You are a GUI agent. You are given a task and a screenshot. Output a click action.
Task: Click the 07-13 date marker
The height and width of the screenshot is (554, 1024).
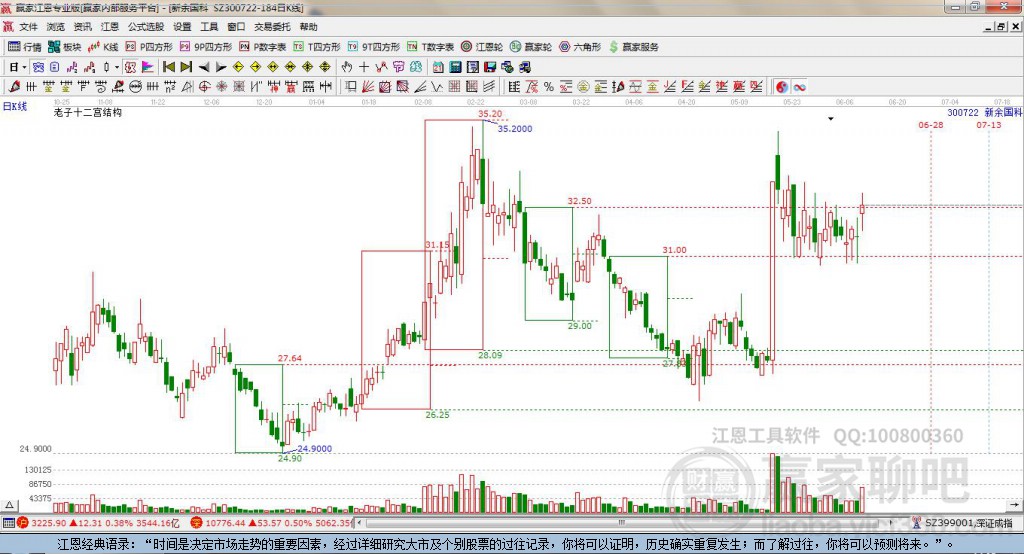tap(989, 125)
